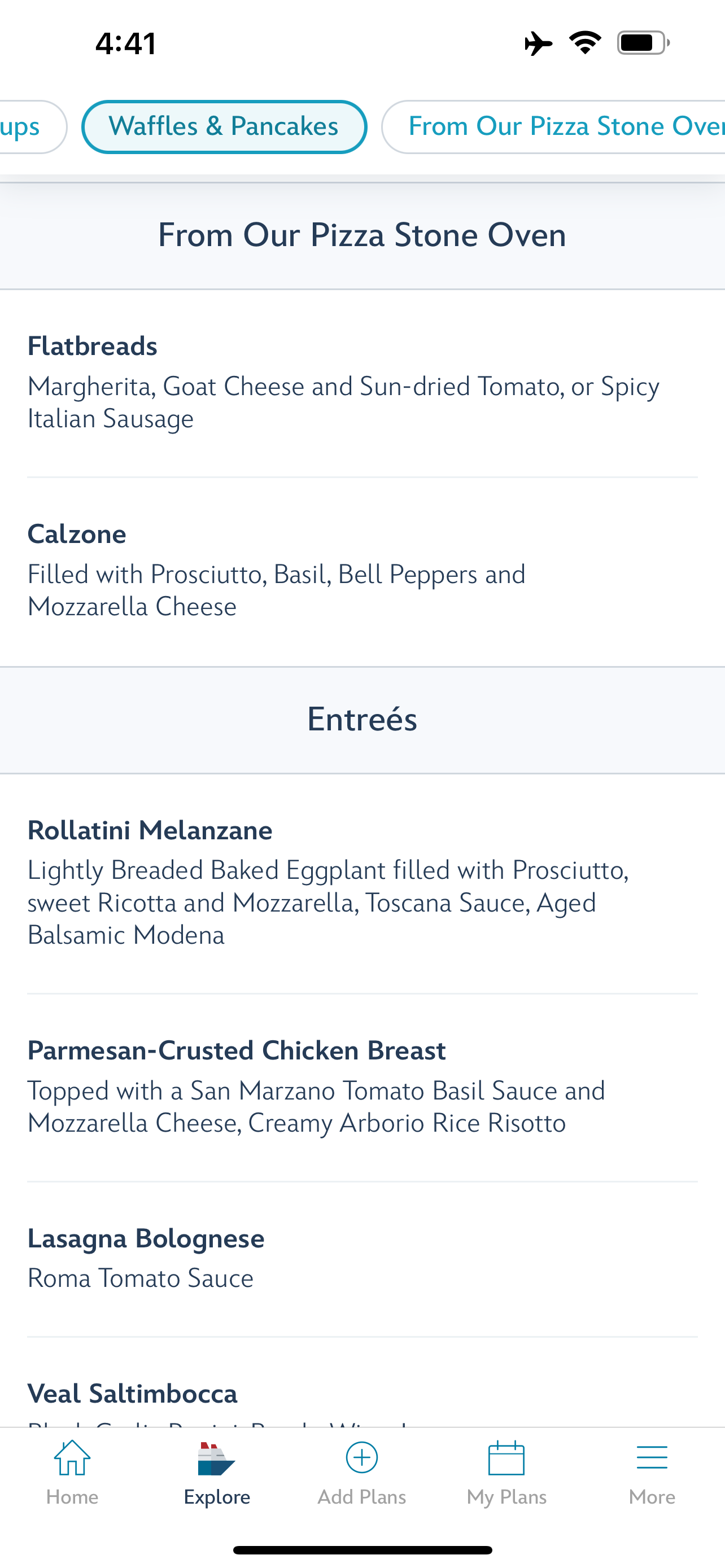The height and width of the screenshot is (1568, 725).
Task: Tap the Home house icon
Action: pyautogui.click(x=72, y=1458)
